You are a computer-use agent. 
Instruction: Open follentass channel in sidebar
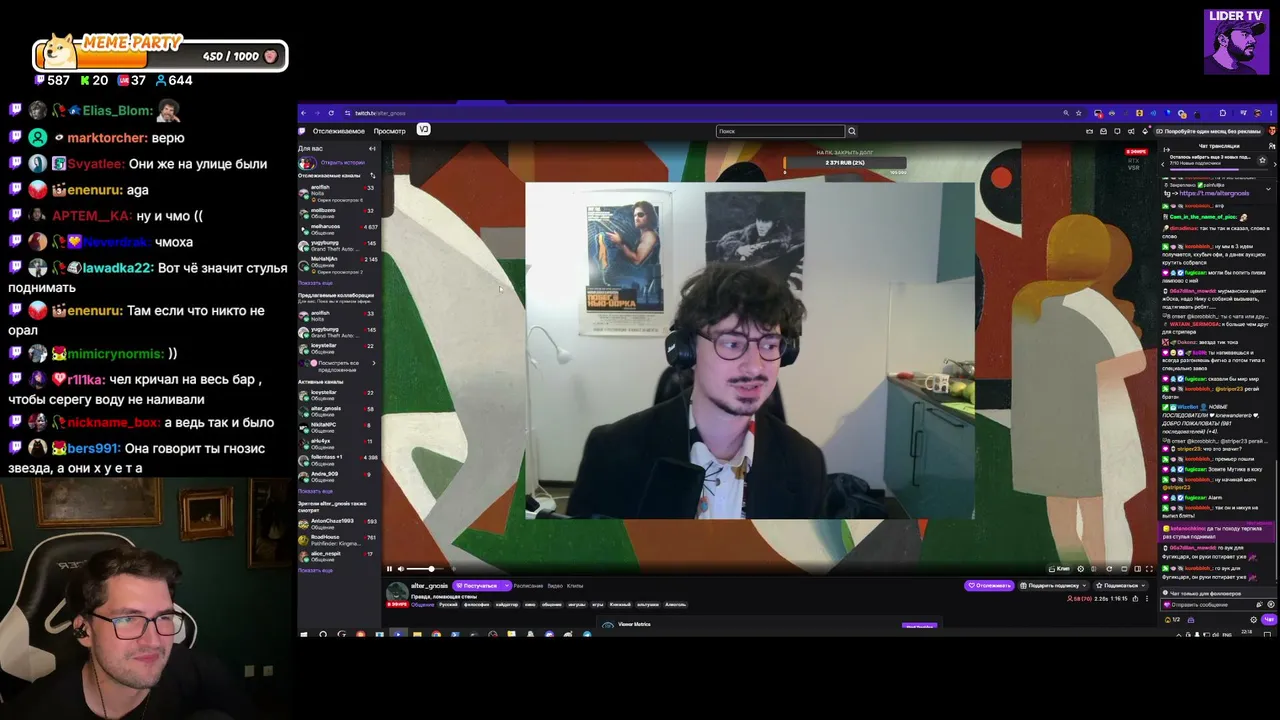click(x=337, y=460)
